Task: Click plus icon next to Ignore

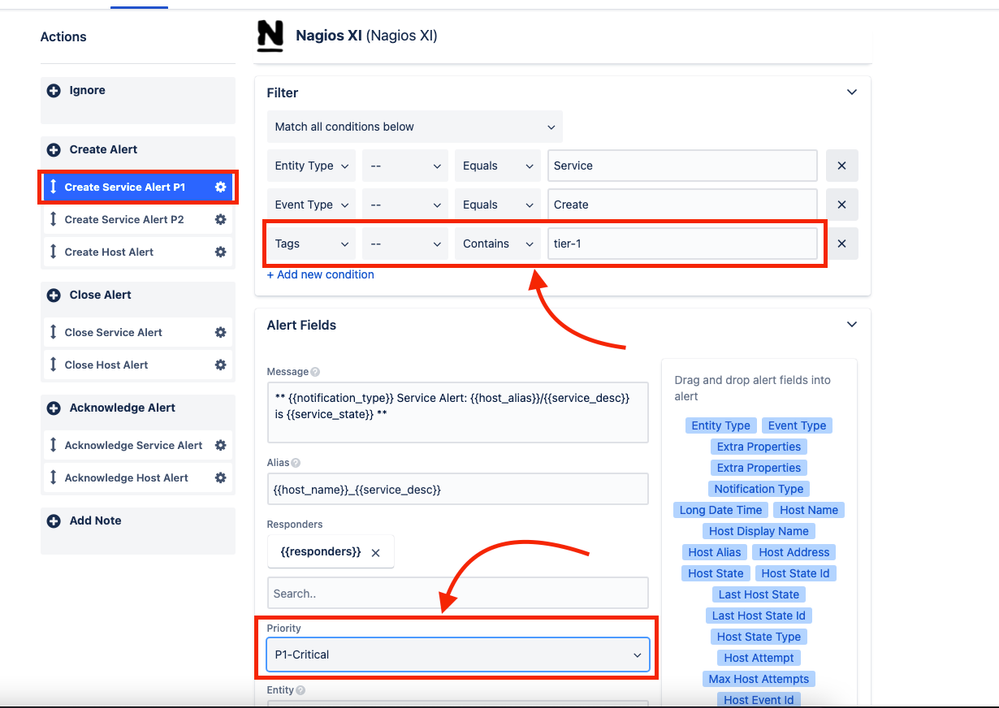Action: 54,90
